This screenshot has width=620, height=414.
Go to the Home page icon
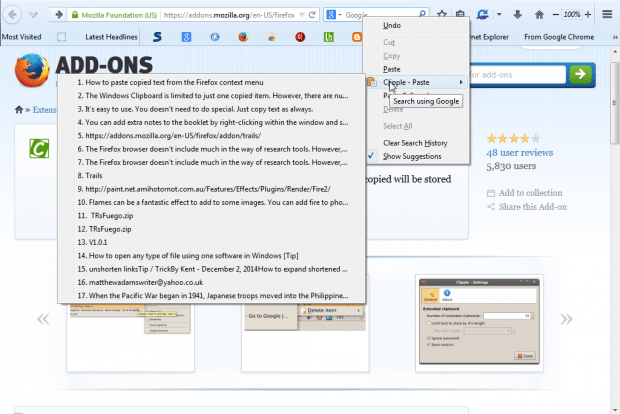[x=539, y=15]
